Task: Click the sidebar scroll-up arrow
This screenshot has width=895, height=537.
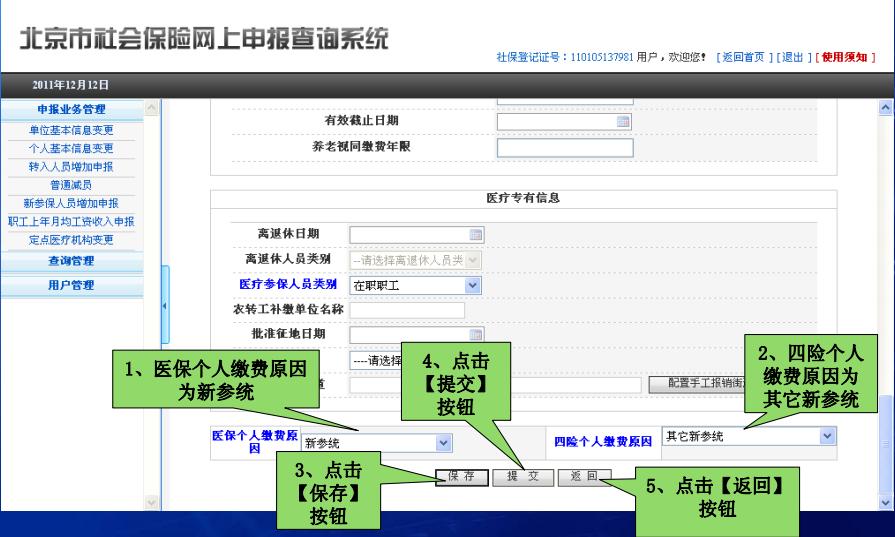Action: coord(151,107)
